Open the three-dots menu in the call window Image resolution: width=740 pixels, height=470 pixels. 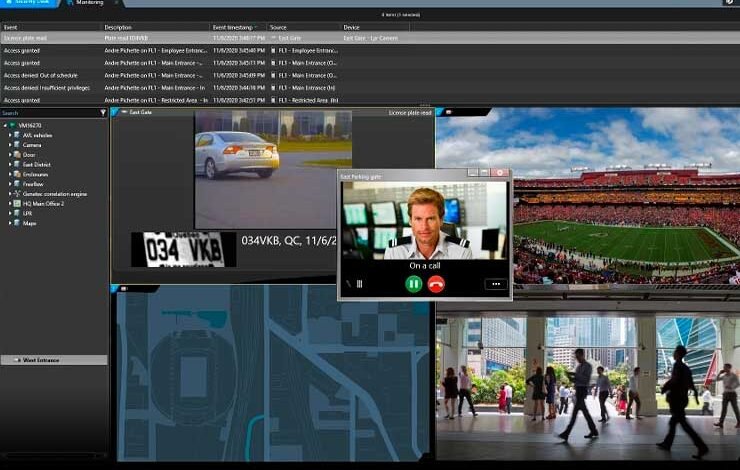tap(493, 284)
